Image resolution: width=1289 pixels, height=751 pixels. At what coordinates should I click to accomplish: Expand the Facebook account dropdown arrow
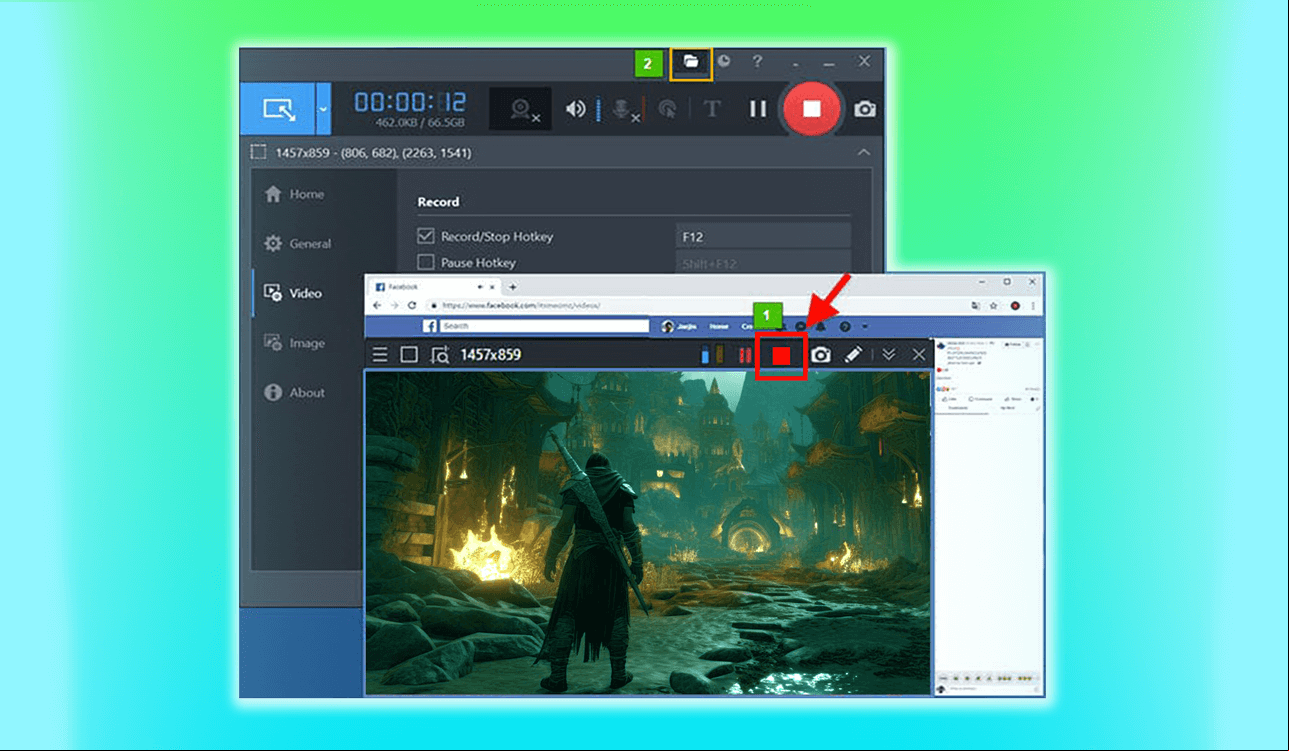point(865,326)
